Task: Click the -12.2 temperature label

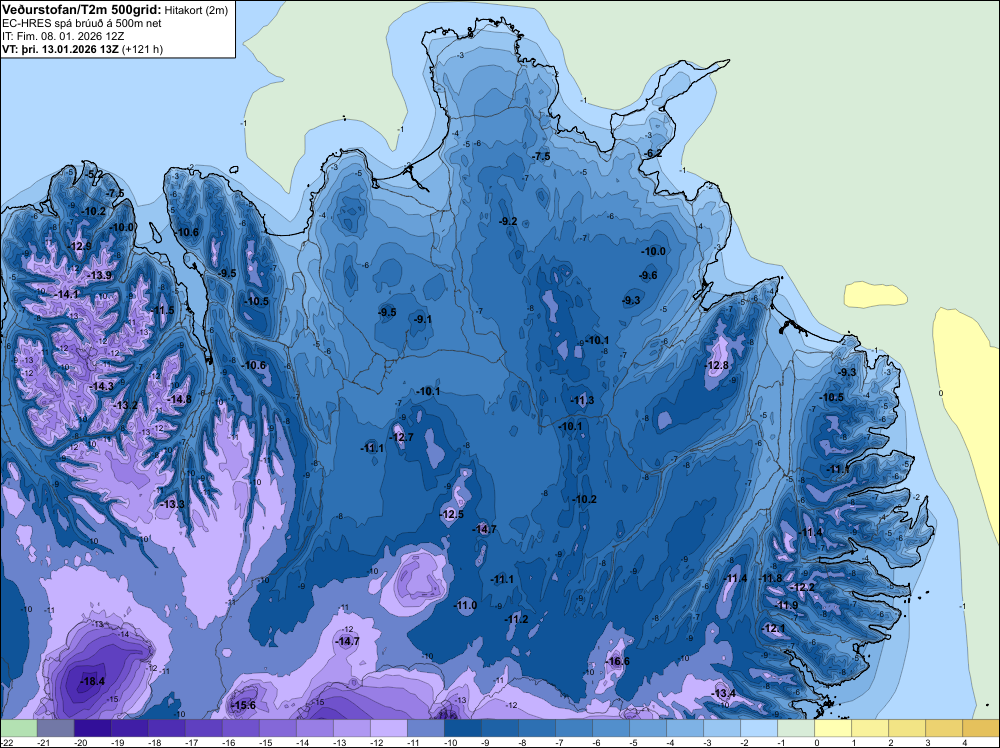Action: pos(802,587)
